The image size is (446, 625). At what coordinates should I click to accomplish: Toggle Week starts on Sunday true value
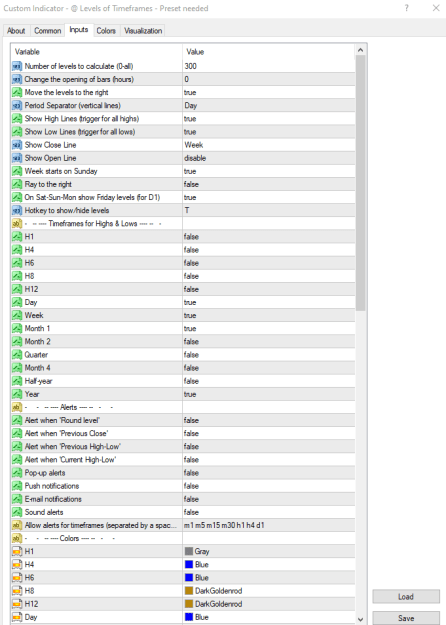click(269, 171)
